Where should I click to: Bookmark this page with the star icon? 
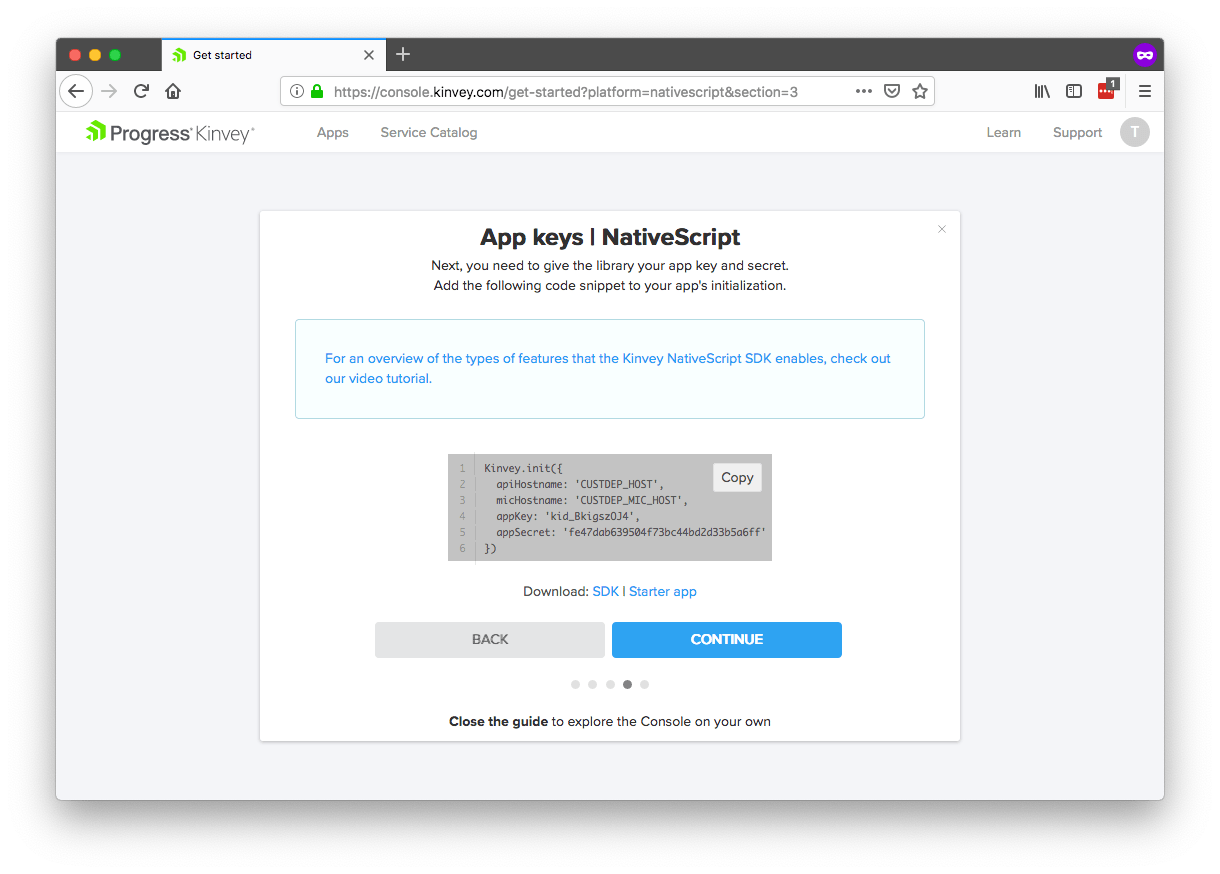[x=920, y=91]
